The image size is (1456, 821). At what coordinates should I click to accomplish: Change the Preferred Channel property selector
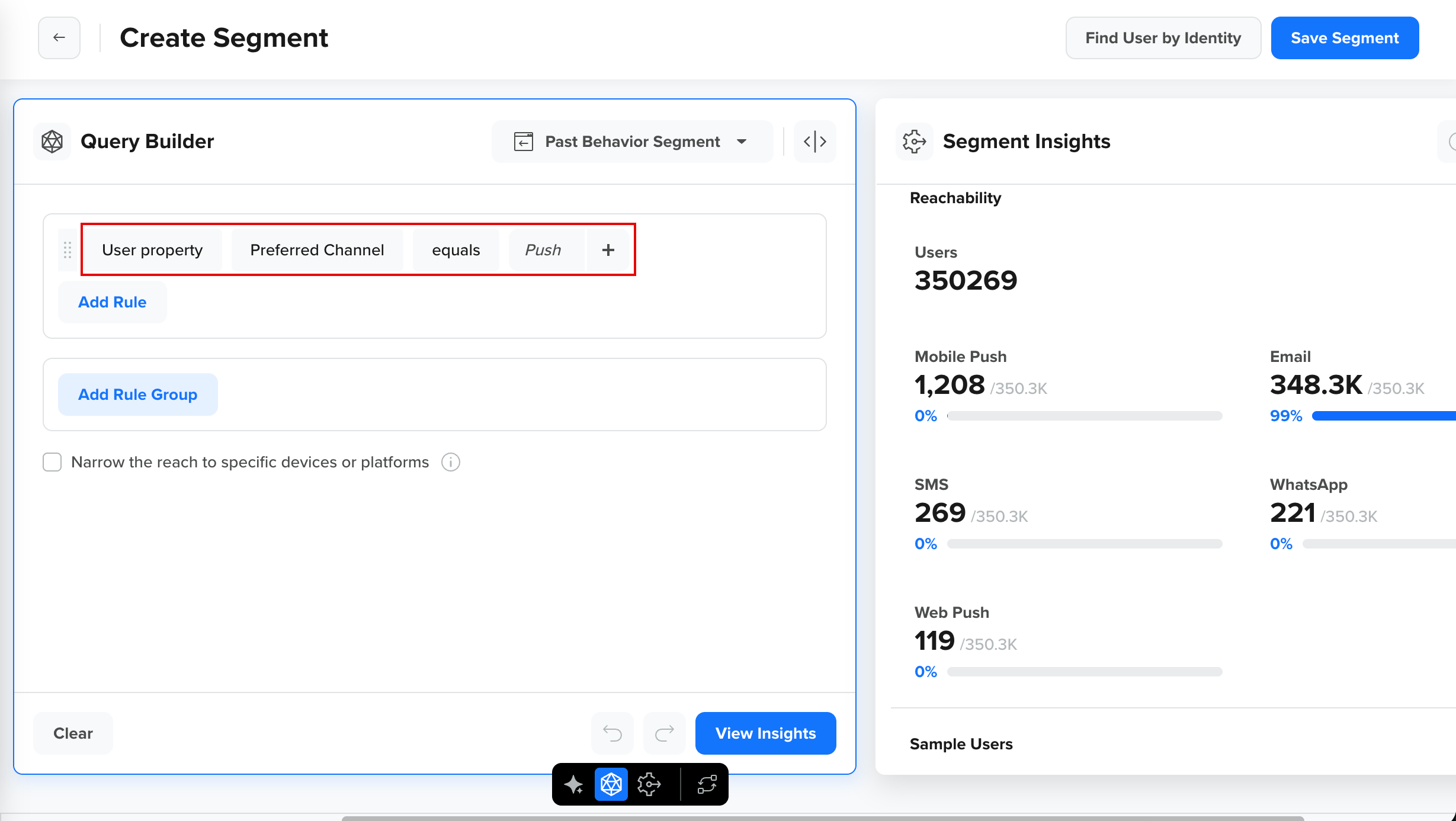[x=317, y=249]
